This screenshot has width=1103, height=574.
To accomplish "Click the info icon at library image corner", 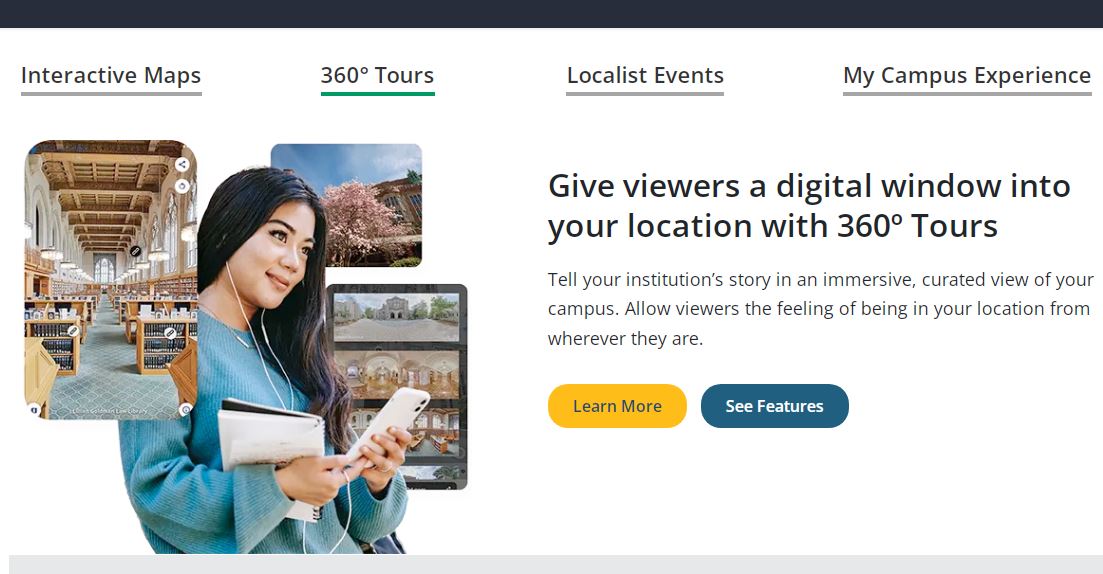I will pos(33,409).
